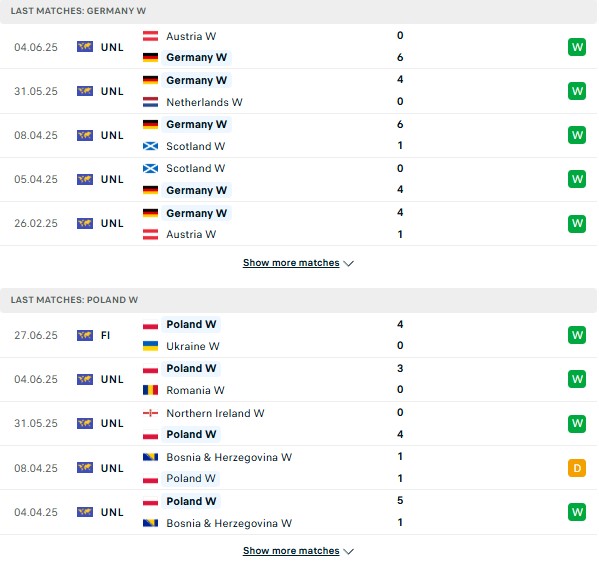Open the Netherlands W team link
599x569 pixels.
tap(204, 102)
